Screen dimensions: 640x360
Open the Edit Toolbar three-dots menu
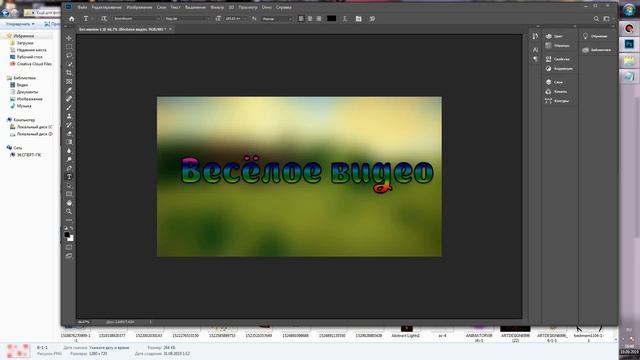[69, 220]
